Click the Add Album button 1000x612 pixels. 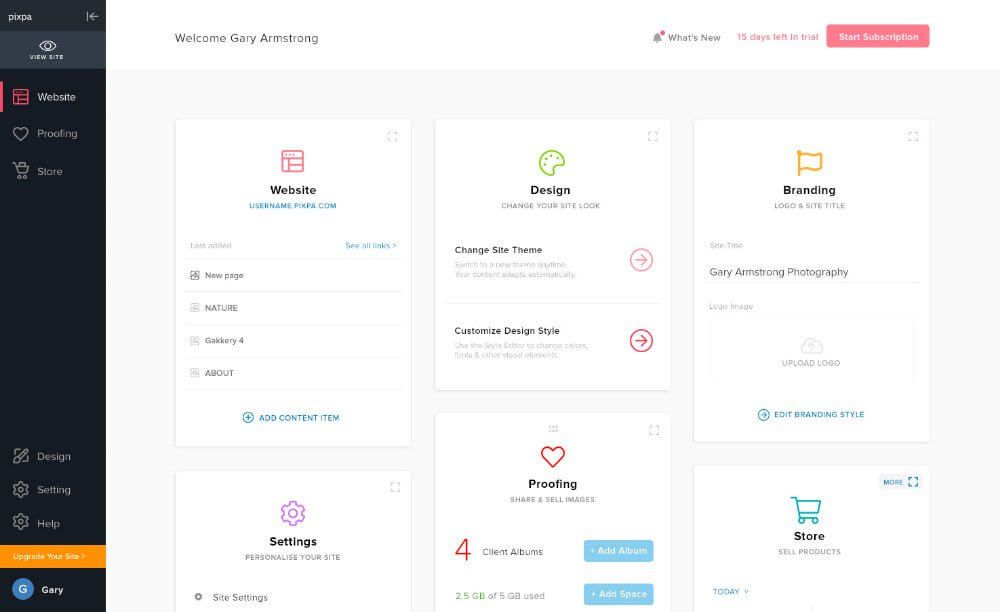pos(618,551)
